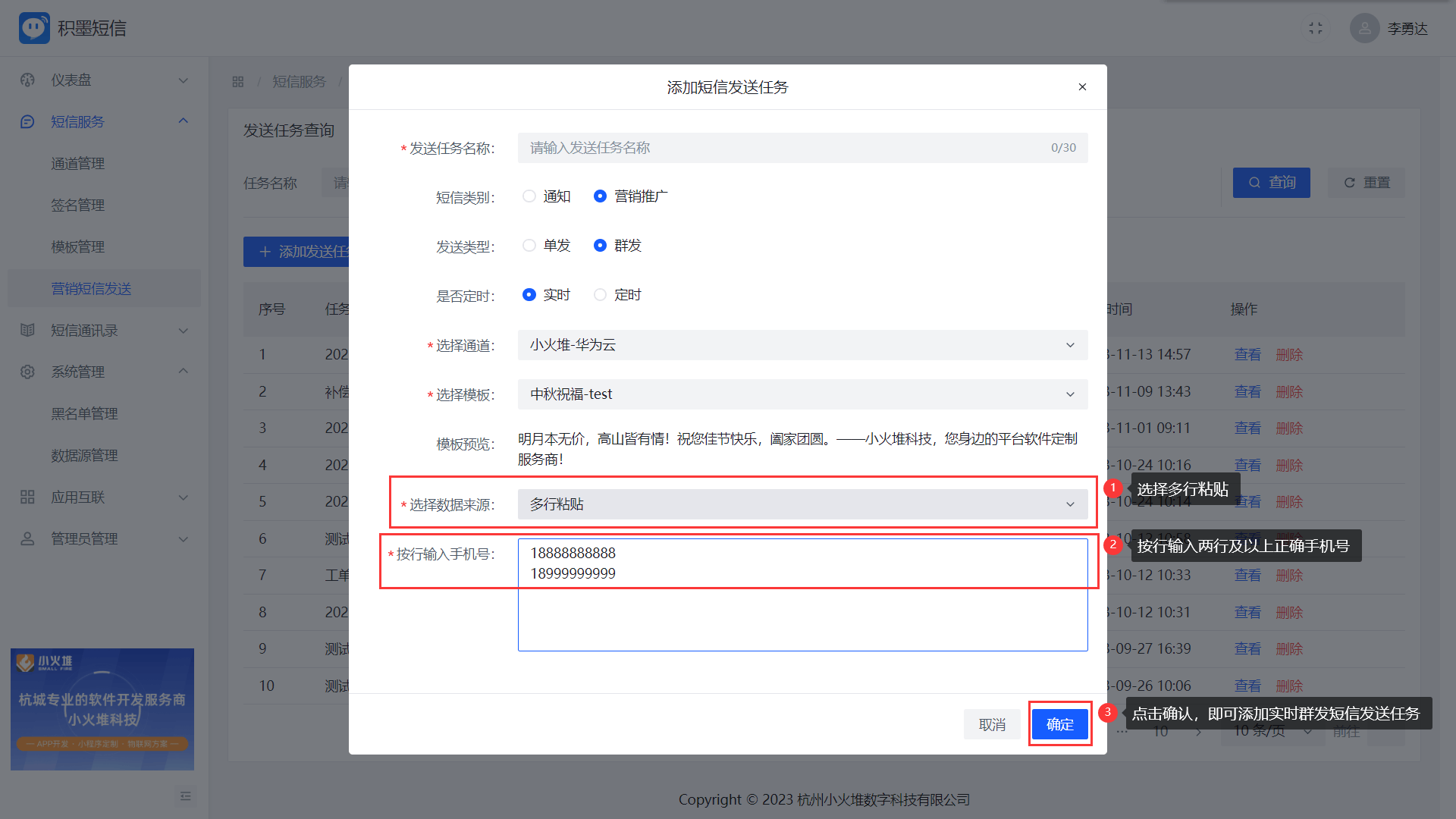Click the 应用互联 grid icon
Screen dimensions: 1456x819
pos(28,497)
